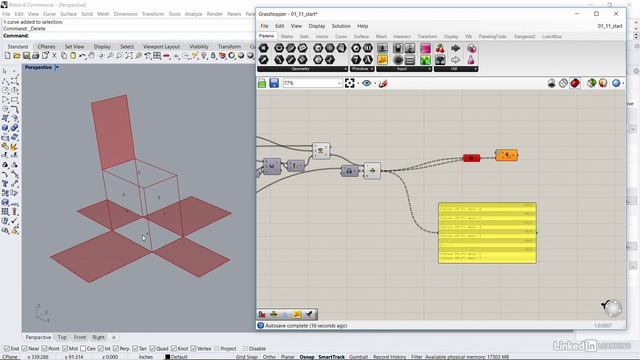Toggle Grid Snap in the status bar
The width and height of the screenshot is (640, 360).
pyautogui.click(x=247, y=357)
